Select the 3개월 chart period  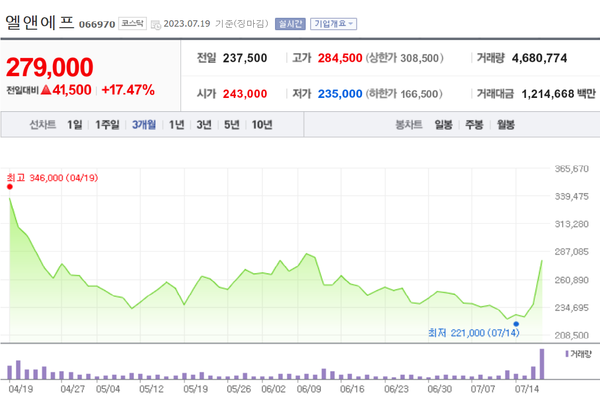coord(143,125)
